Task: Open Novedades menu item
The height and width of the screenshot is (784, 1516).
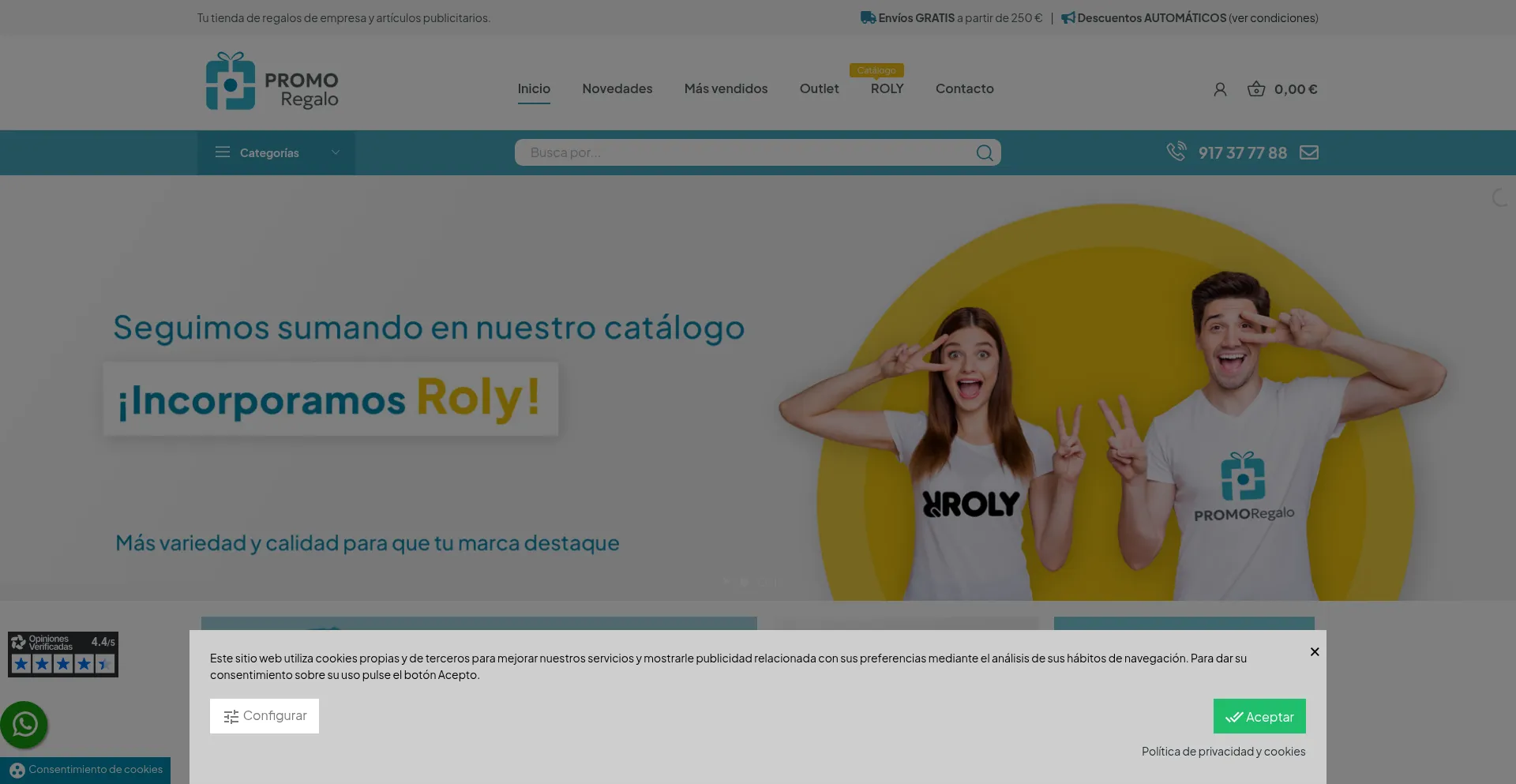Action: [x=617, y=88]
